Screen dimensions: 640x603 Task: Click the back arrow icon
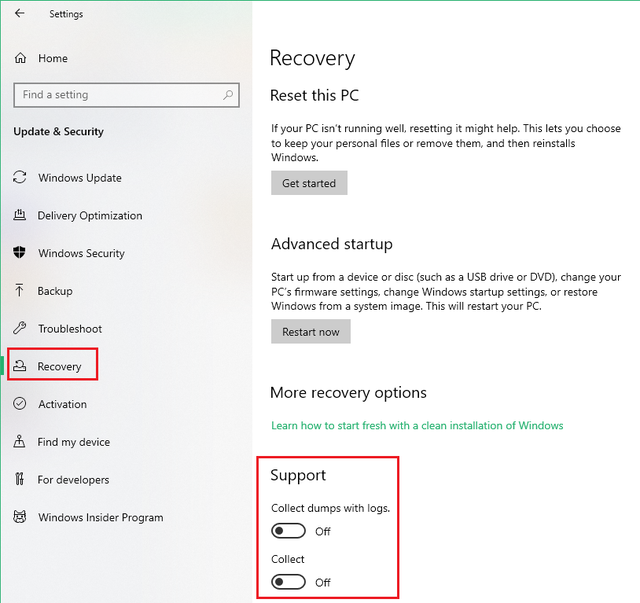pos(19,13)
